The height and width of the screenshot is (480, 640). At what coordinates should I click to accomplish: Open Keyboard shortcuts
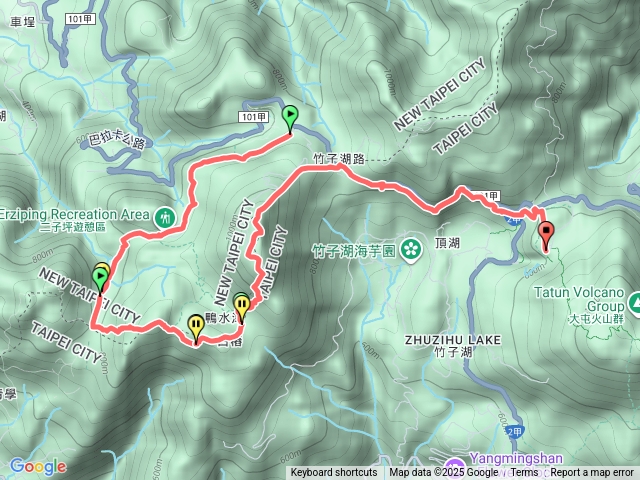tap(334, 473)
